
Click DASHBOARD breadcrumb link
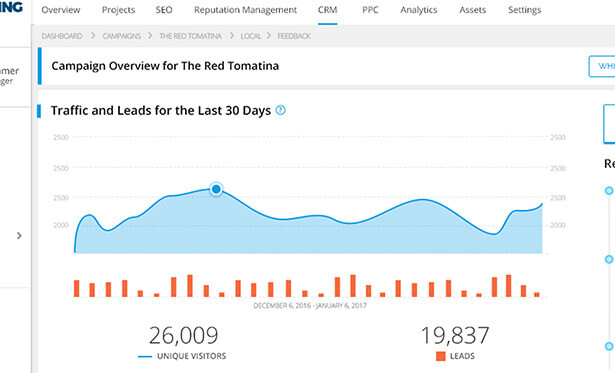click(62, 36)
